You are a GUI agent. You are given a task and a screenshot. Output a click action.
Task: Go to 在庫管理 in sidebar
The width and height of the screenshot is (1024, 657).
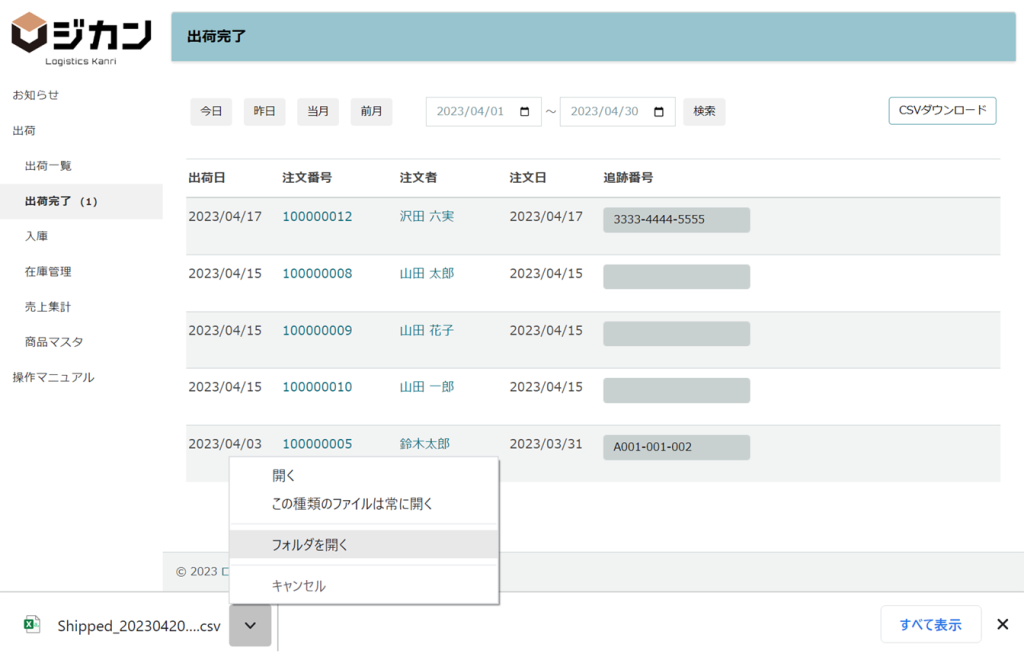pyautogui.click(x=48, y=272)
